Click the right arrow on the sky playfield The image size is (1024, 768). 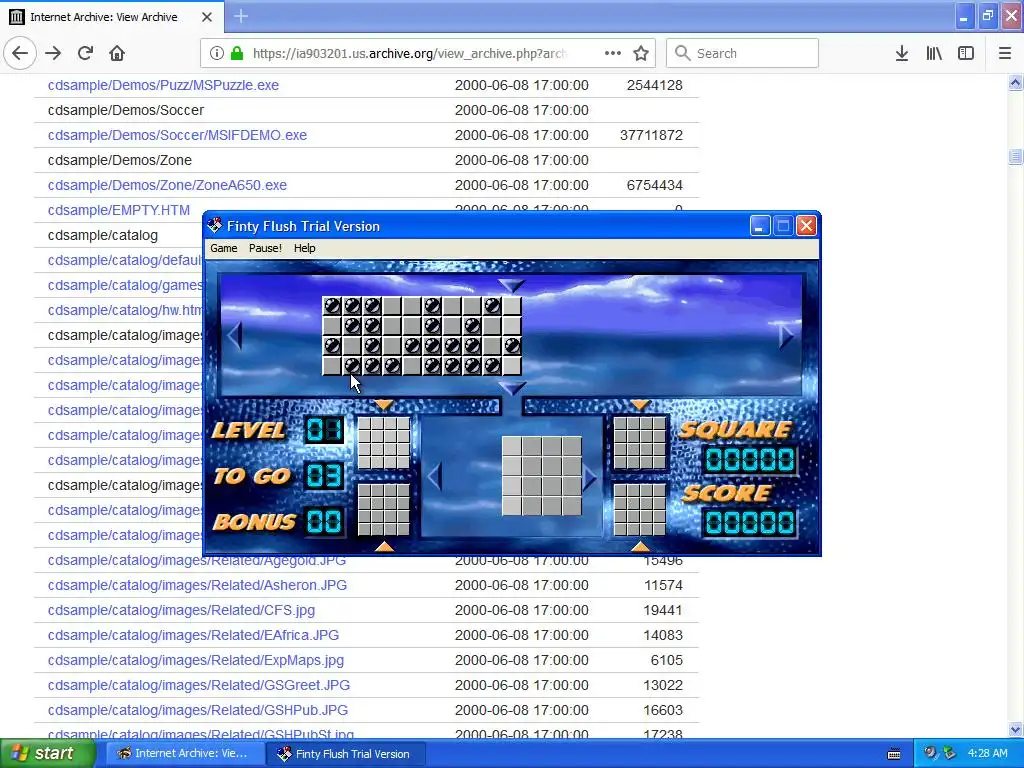[786, 336]
